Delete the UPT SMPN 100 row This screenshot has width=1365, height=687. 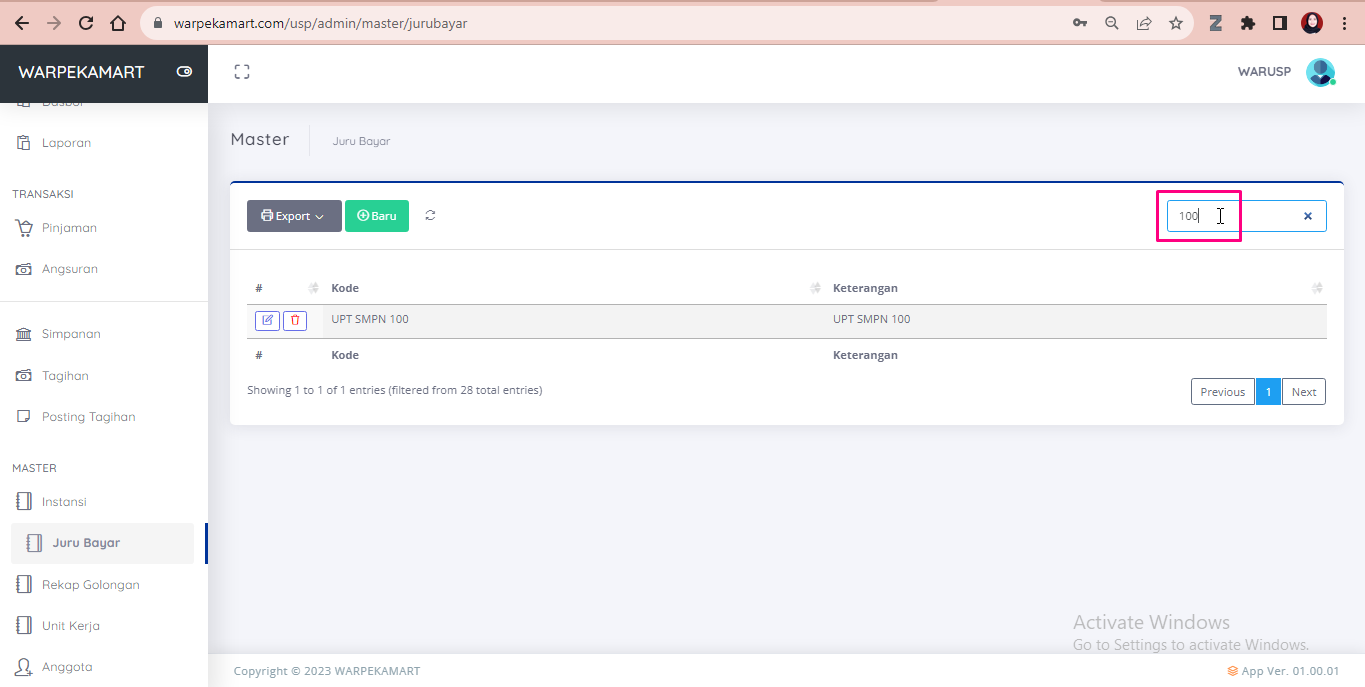(x=295, y=320)
